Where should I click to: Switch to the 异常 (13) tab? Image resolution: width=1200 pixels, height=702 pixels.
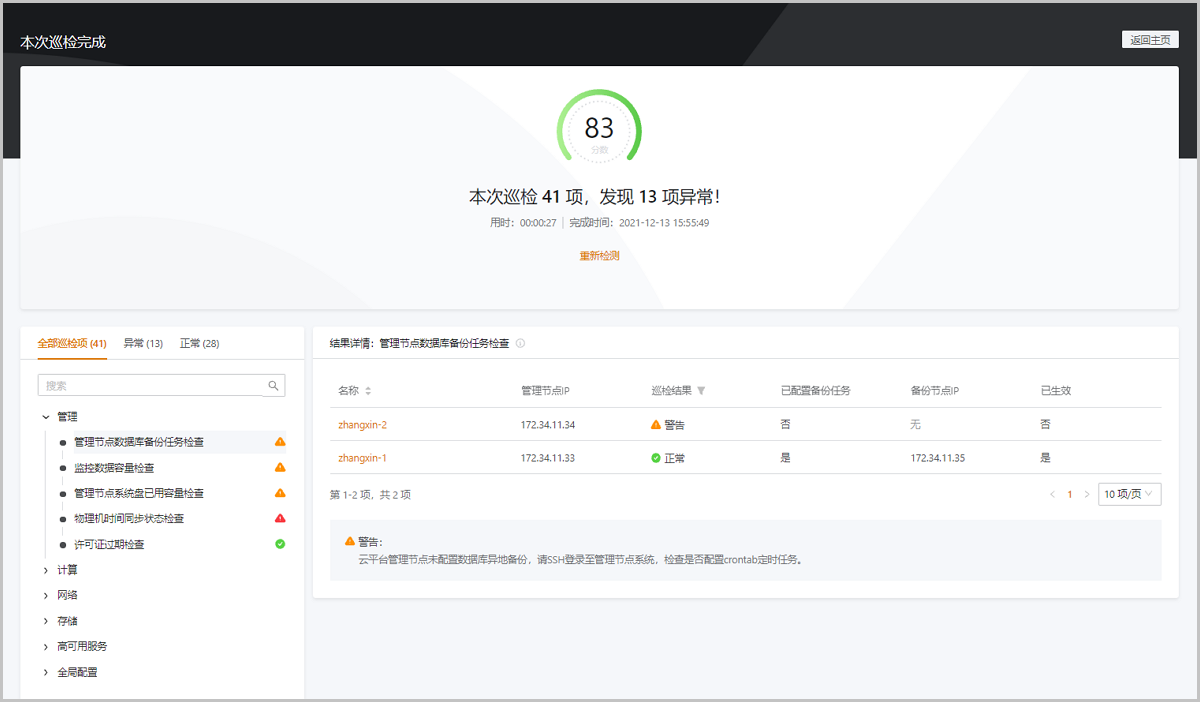click(x=143, y=343)
